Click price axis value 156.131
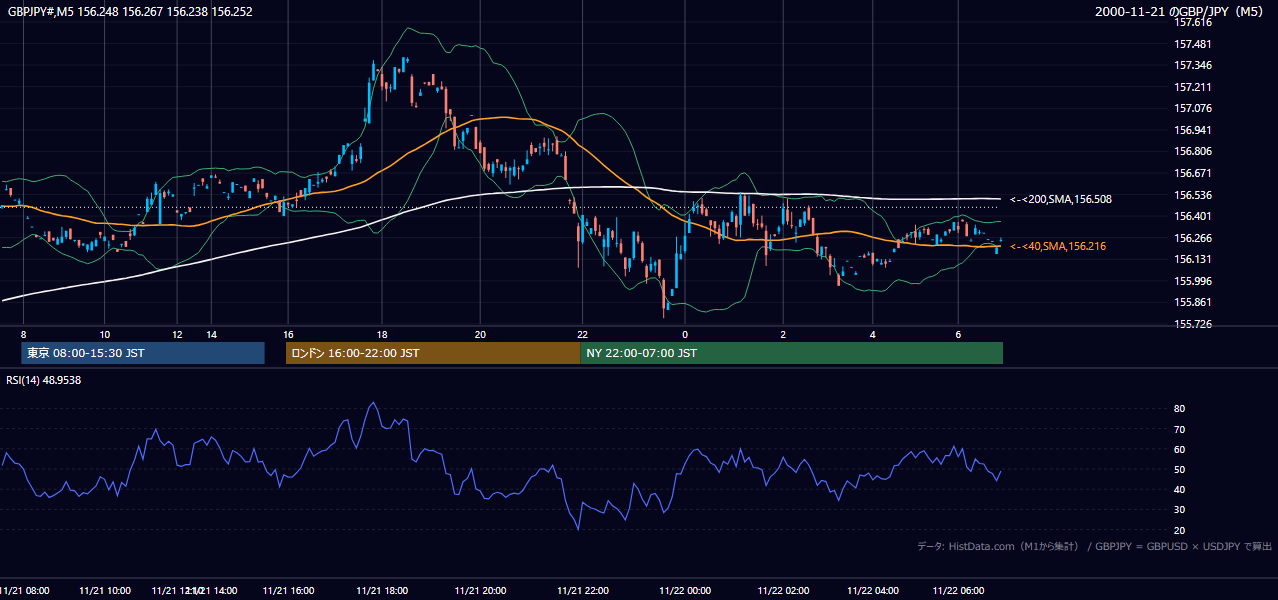The image size is (1278, 600). (x=1194, y=259)
